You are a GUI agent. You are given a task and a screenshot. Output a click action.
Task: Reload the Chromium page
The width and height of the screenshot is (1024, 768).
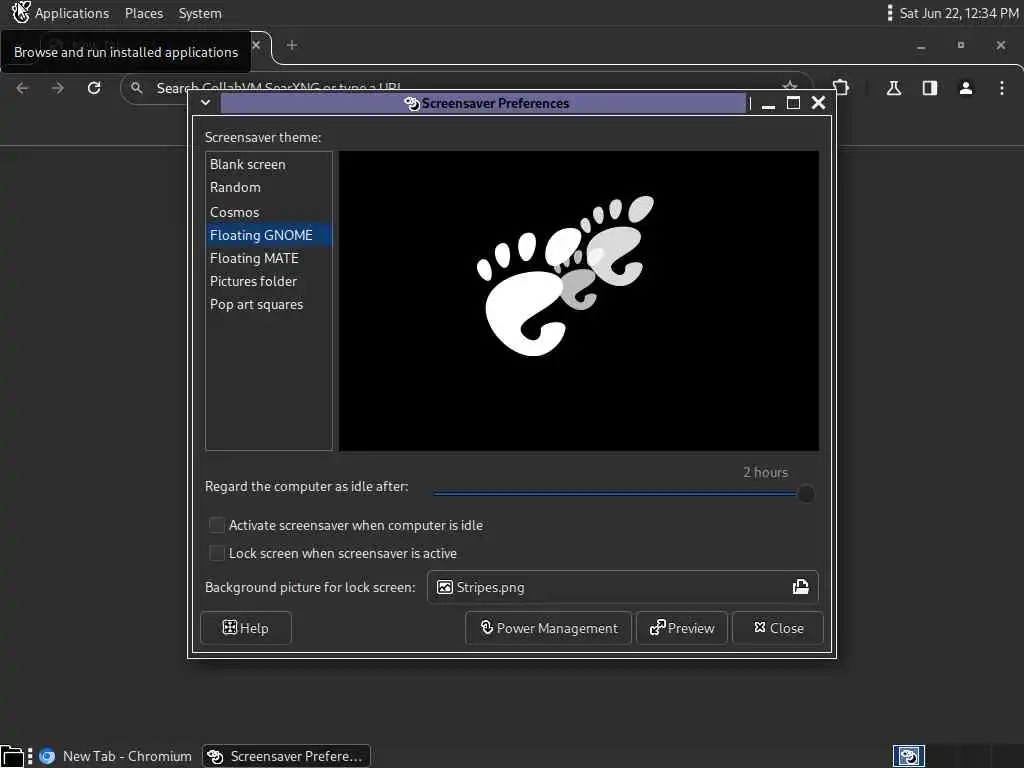click(94, 88)
